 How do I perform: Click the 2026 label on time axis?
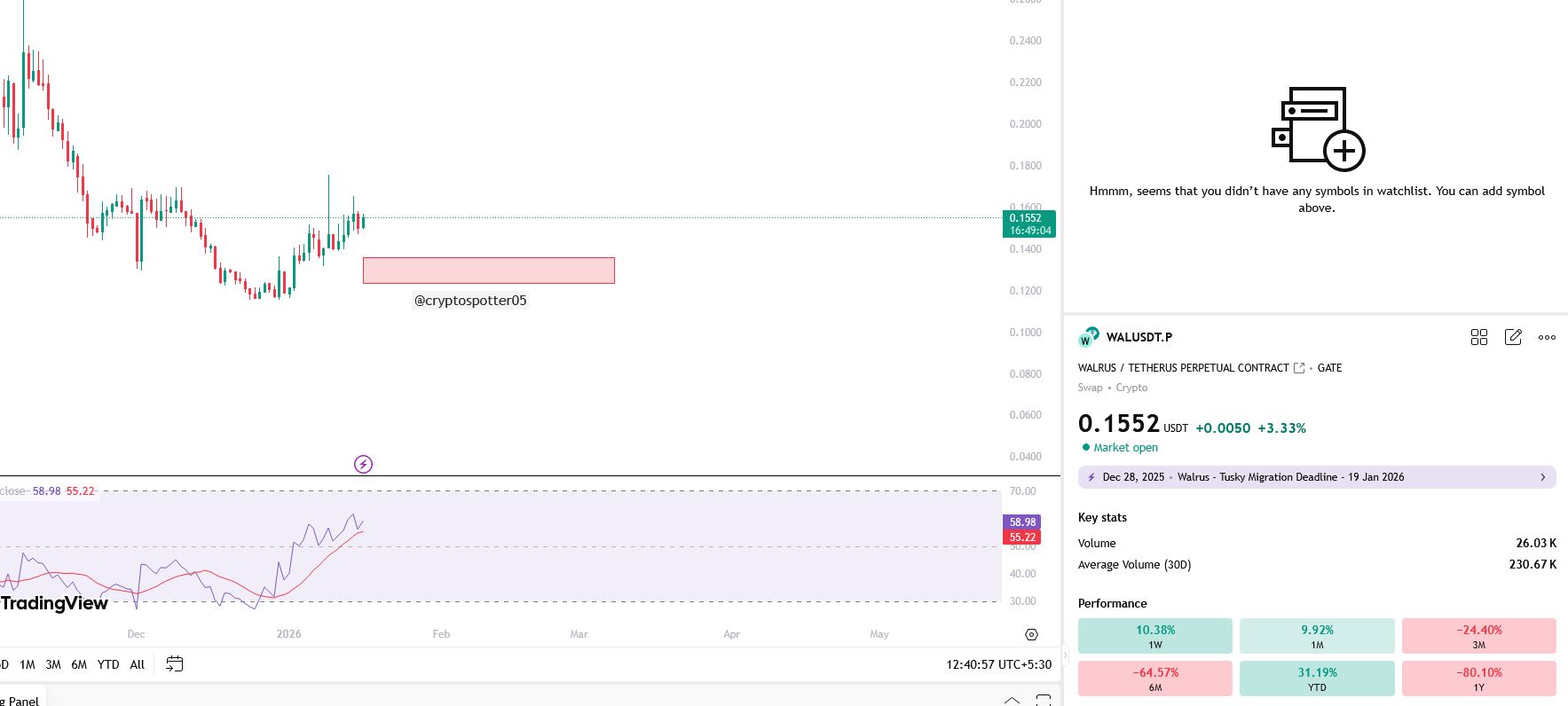point(288,634)
